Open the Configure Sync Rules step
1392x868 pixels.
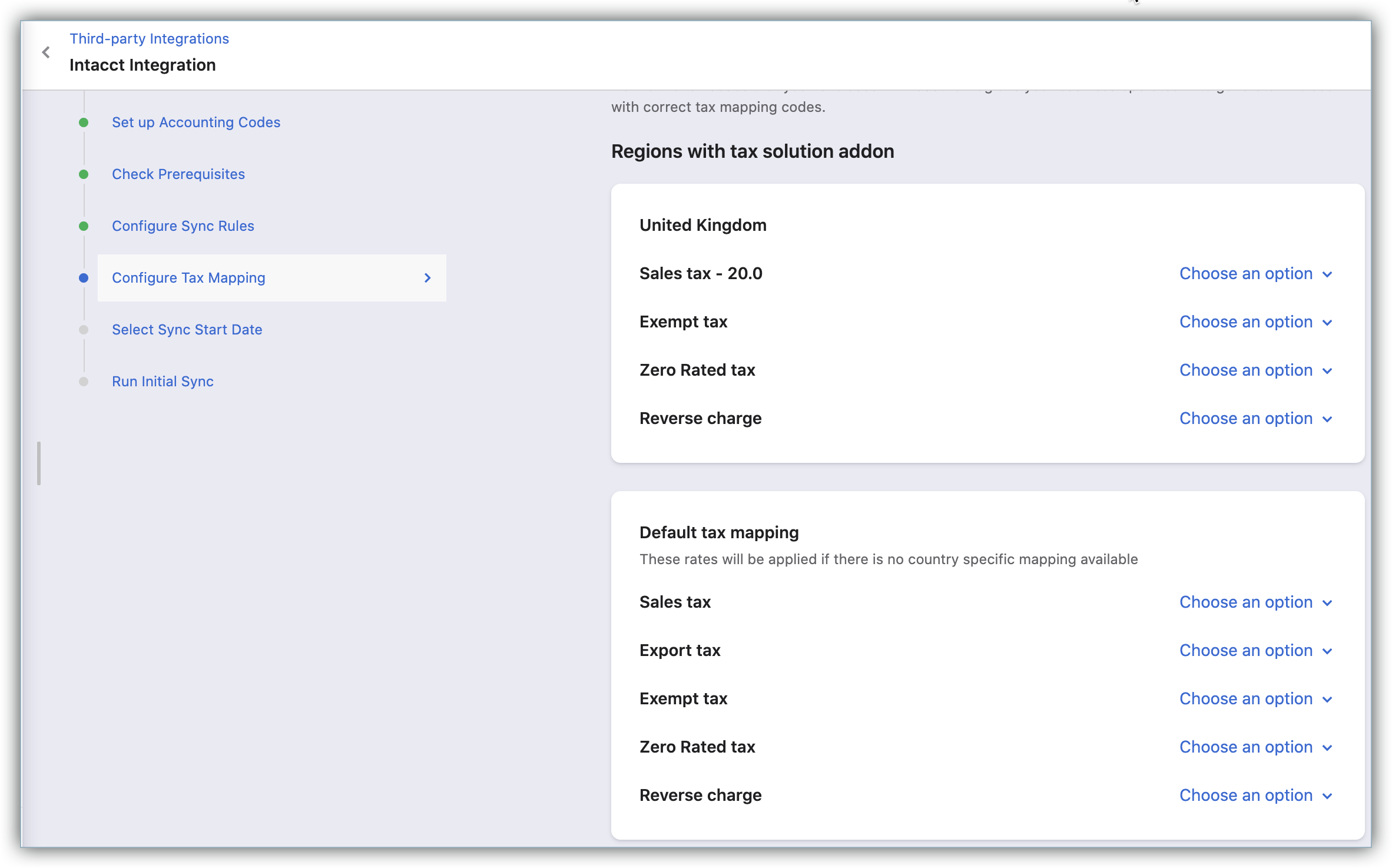[183, 226]
